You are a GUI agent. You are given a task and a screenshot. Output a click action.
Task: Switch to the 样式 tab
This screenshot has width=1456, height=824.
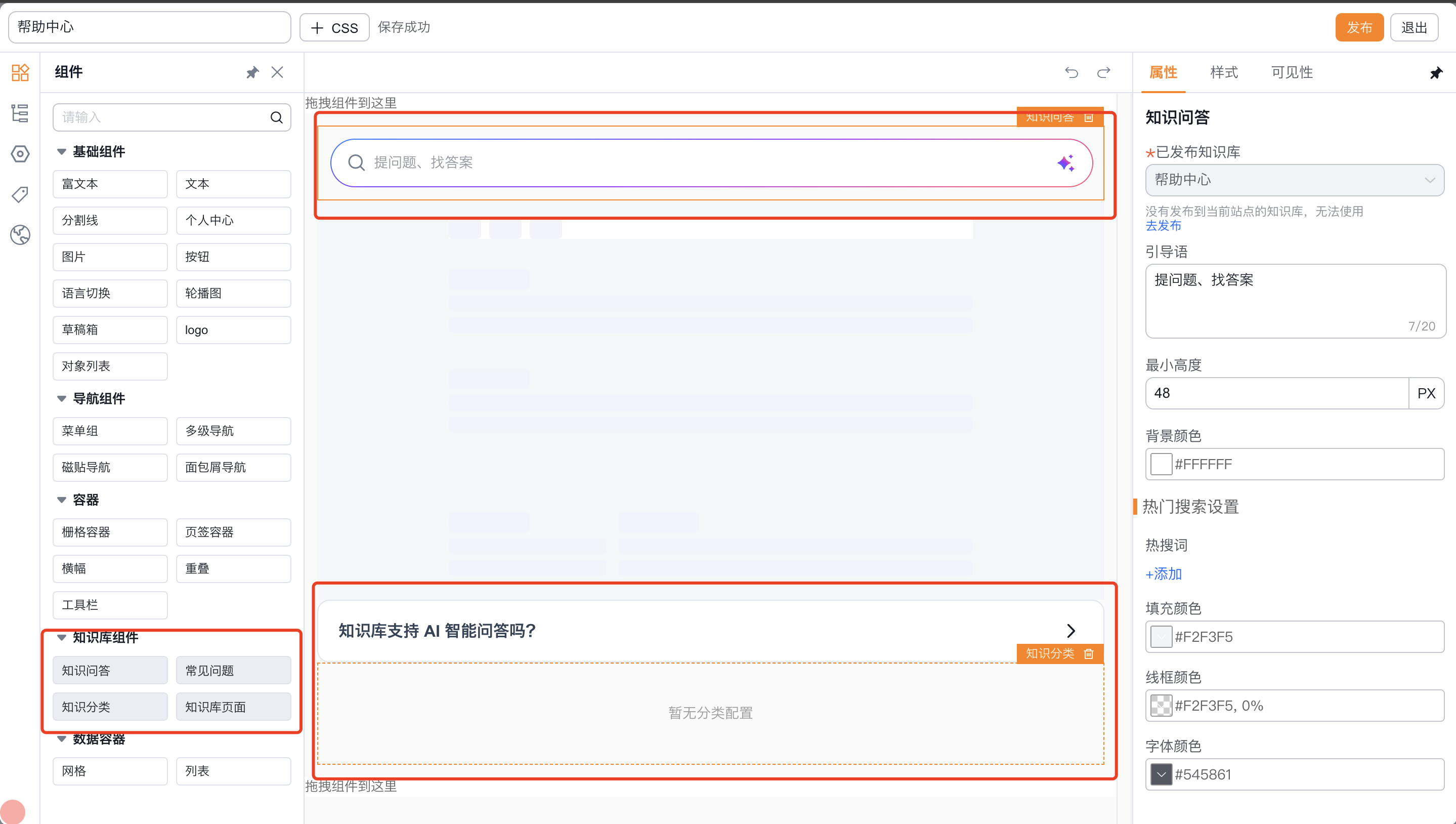[1223, 72]
